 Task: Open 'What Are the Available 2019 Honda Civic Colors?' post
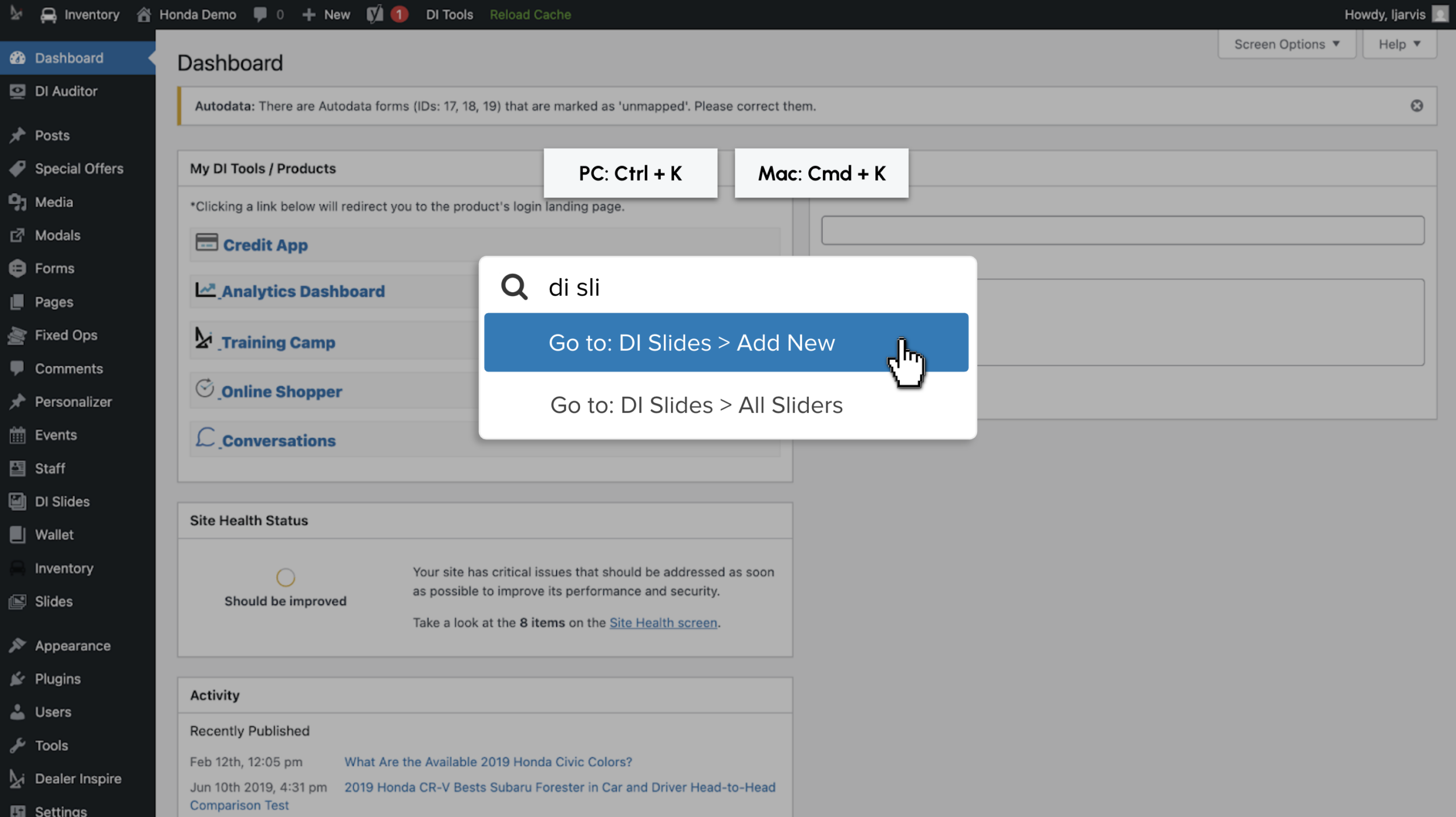click(x=488, y=762)
